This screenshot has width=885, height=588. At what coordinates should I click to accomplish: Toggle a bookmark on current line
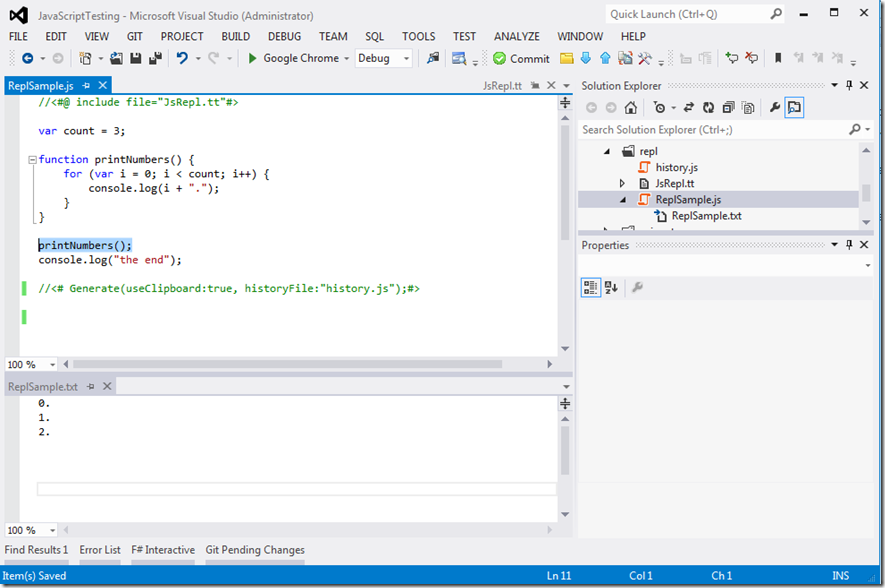(x=778, y=58)
